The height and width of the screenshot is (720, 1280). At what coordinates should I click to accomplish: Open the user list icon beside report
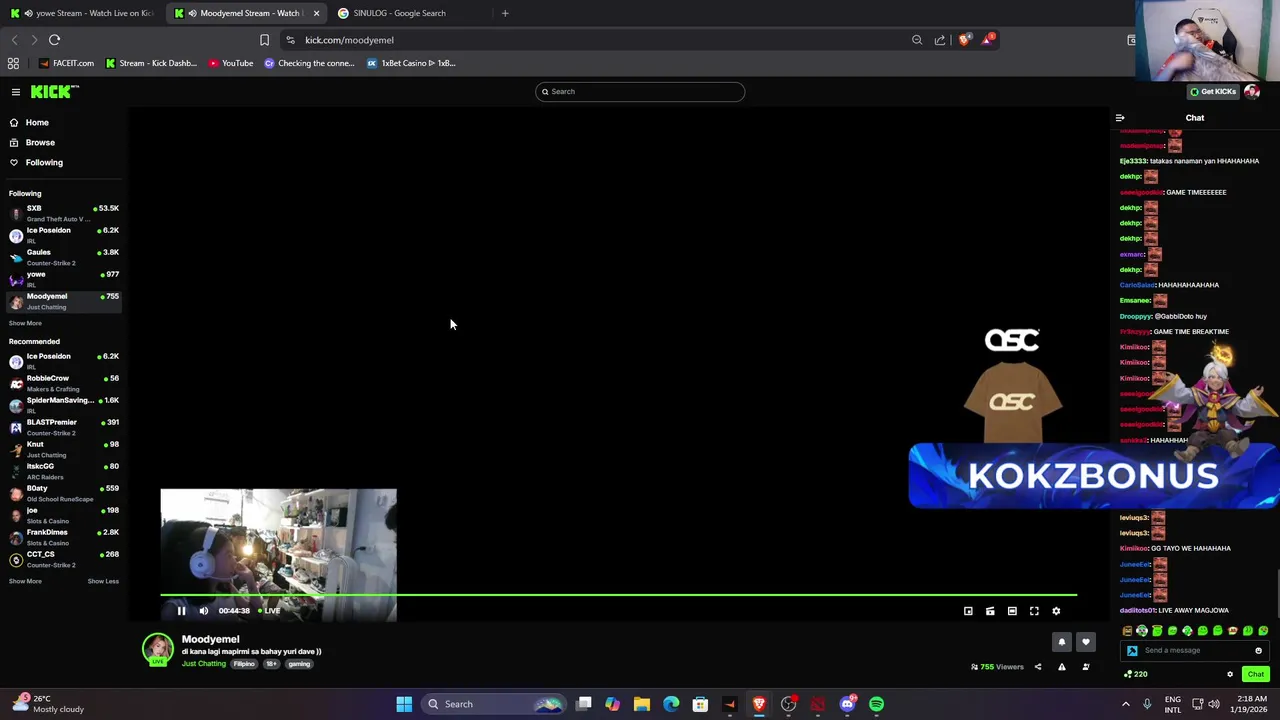pyautogui.click(x=1086, y=667)
